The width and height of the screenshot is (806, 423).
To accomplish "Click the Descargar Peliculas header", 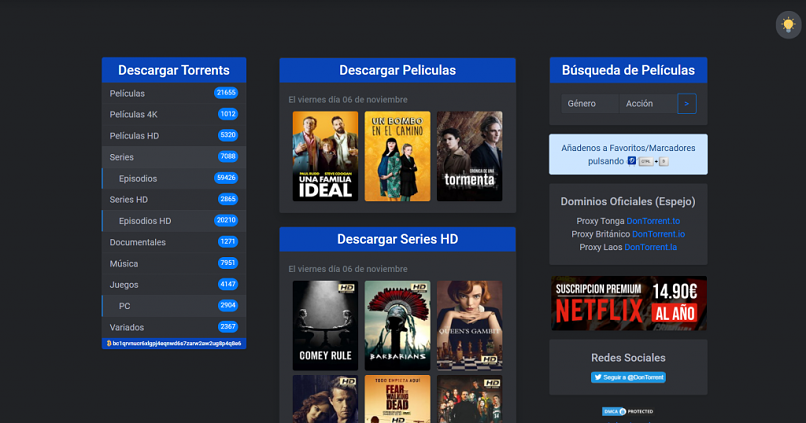I will 397,70.
